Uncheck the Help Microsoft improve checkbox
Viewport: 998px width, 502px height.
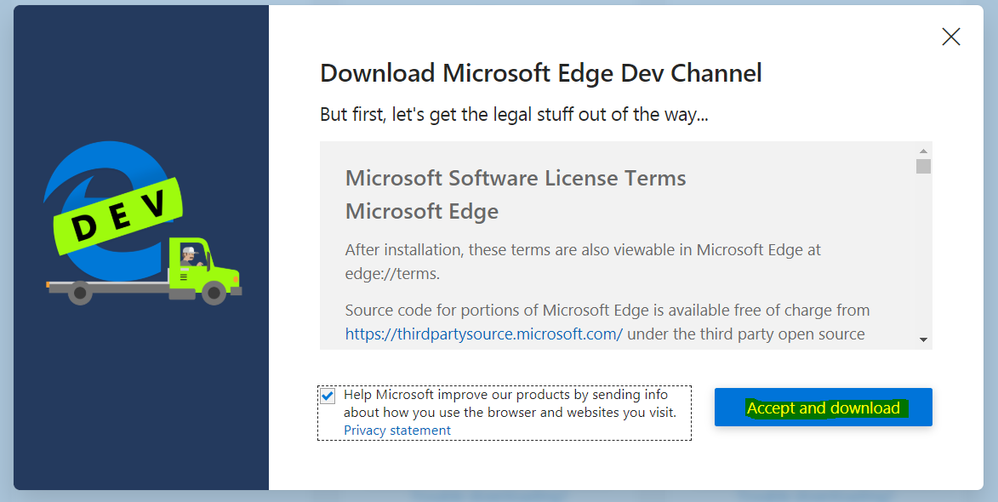click(328, 396)
